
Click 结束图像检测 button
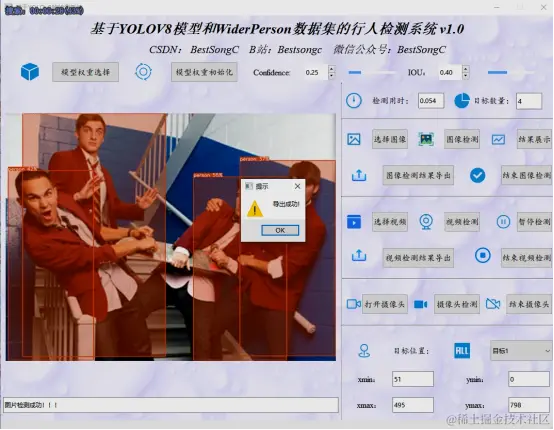click(526, 175)
